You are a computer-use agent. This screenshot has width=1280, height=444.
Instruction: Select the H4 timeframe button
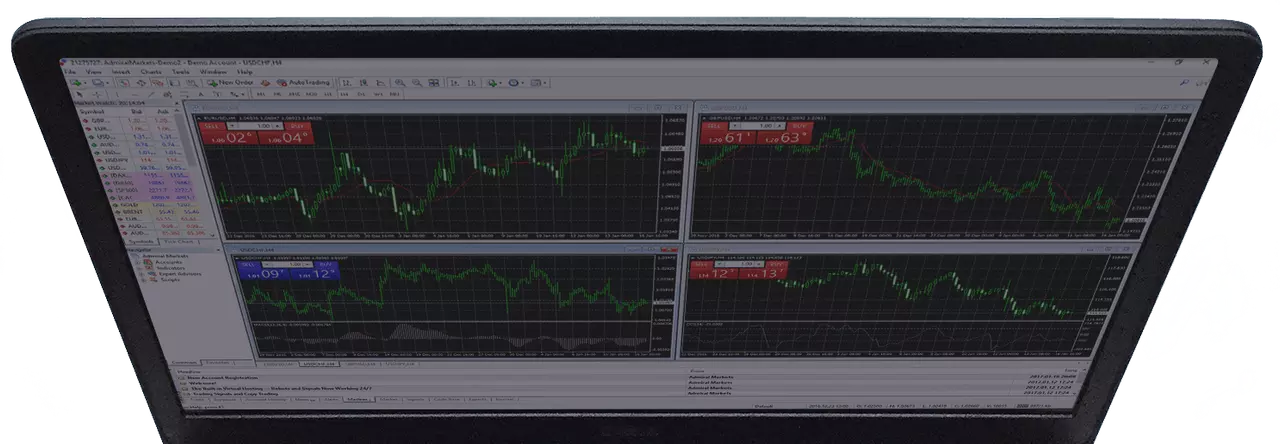point(344,94)
